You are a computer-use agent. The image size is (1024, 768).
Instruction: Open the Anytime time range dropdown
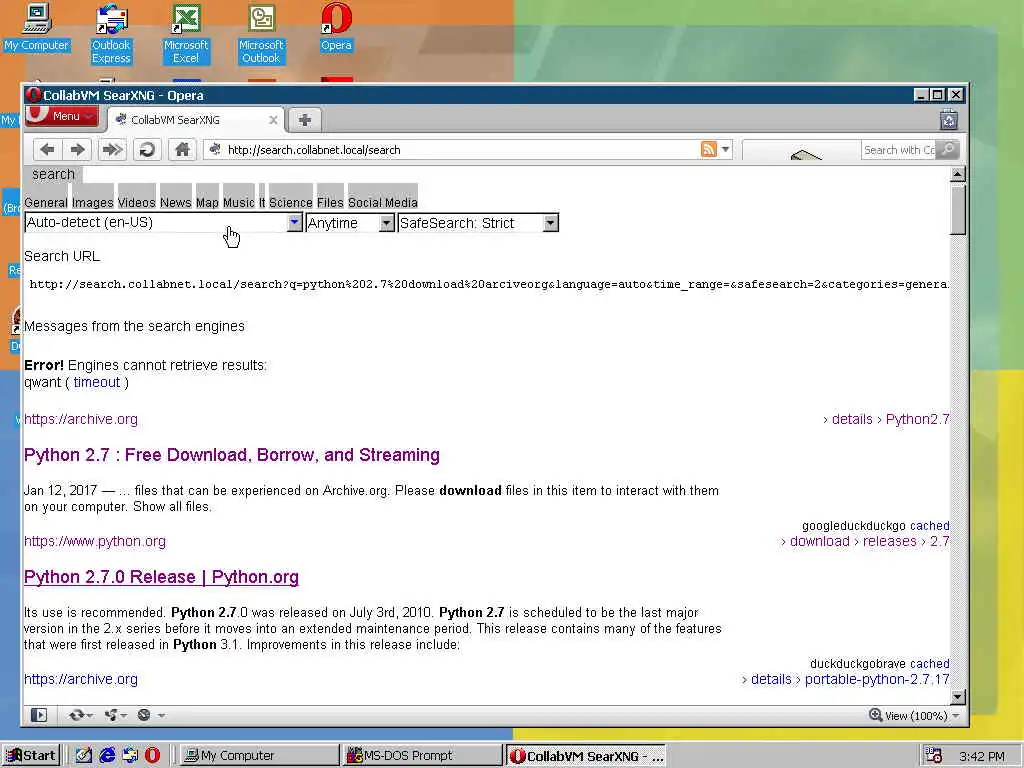[x=350, y=223]
